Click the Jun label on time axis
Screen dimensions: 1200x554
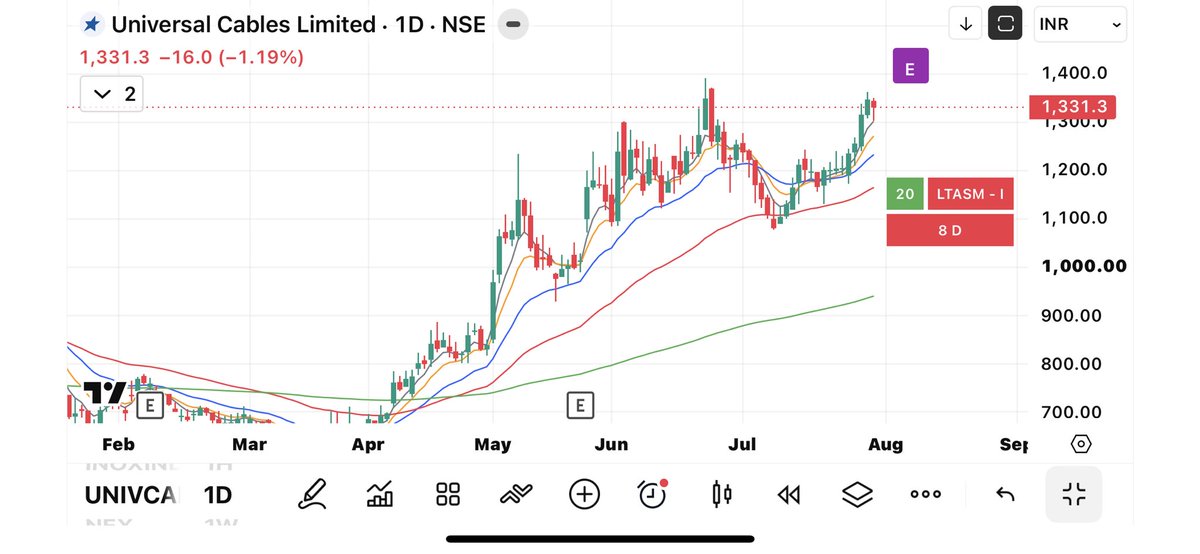(x=611, y=444)
